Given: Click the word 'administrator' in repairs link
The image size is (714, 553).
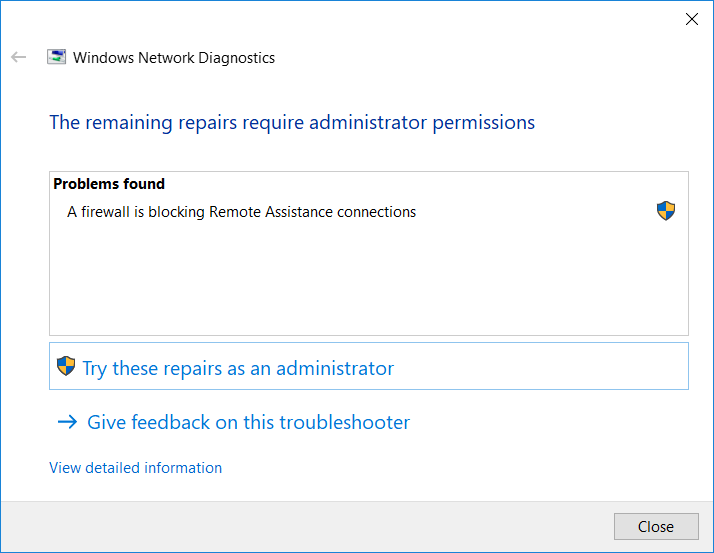Looking at the screenshot, I should tap(335, 368).
